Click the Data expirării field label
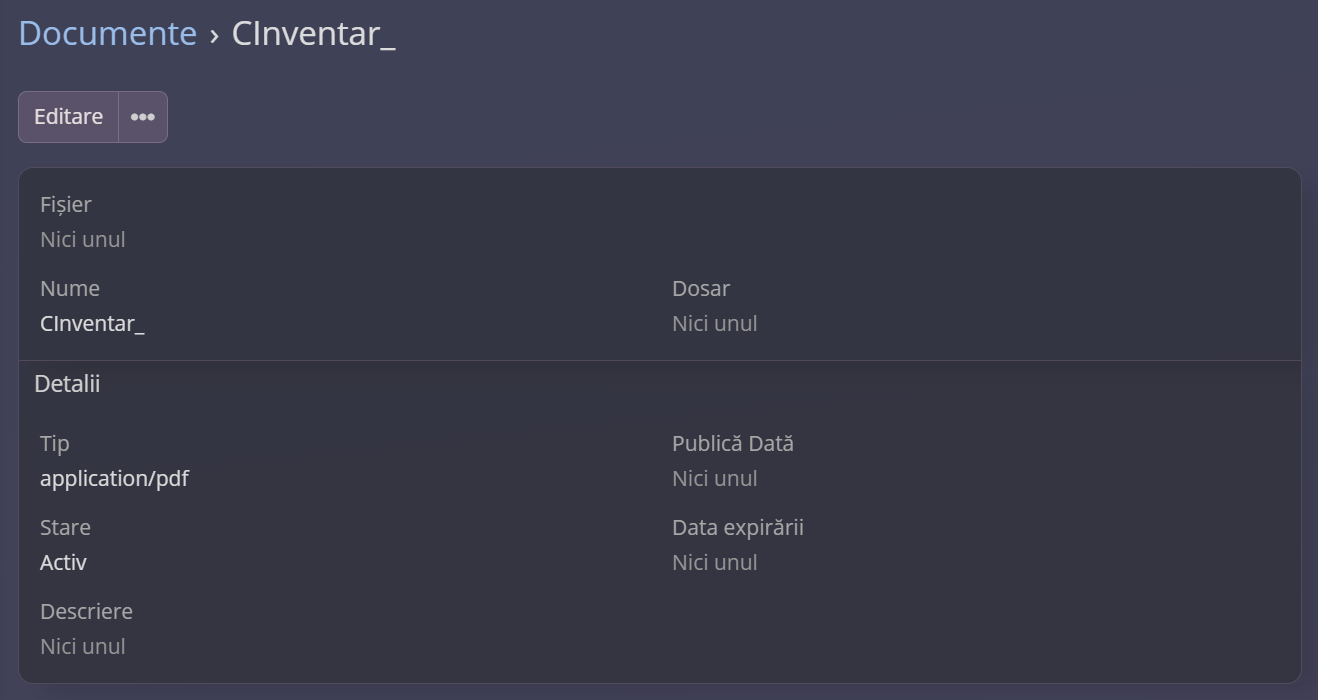 (x=738, y=527)
